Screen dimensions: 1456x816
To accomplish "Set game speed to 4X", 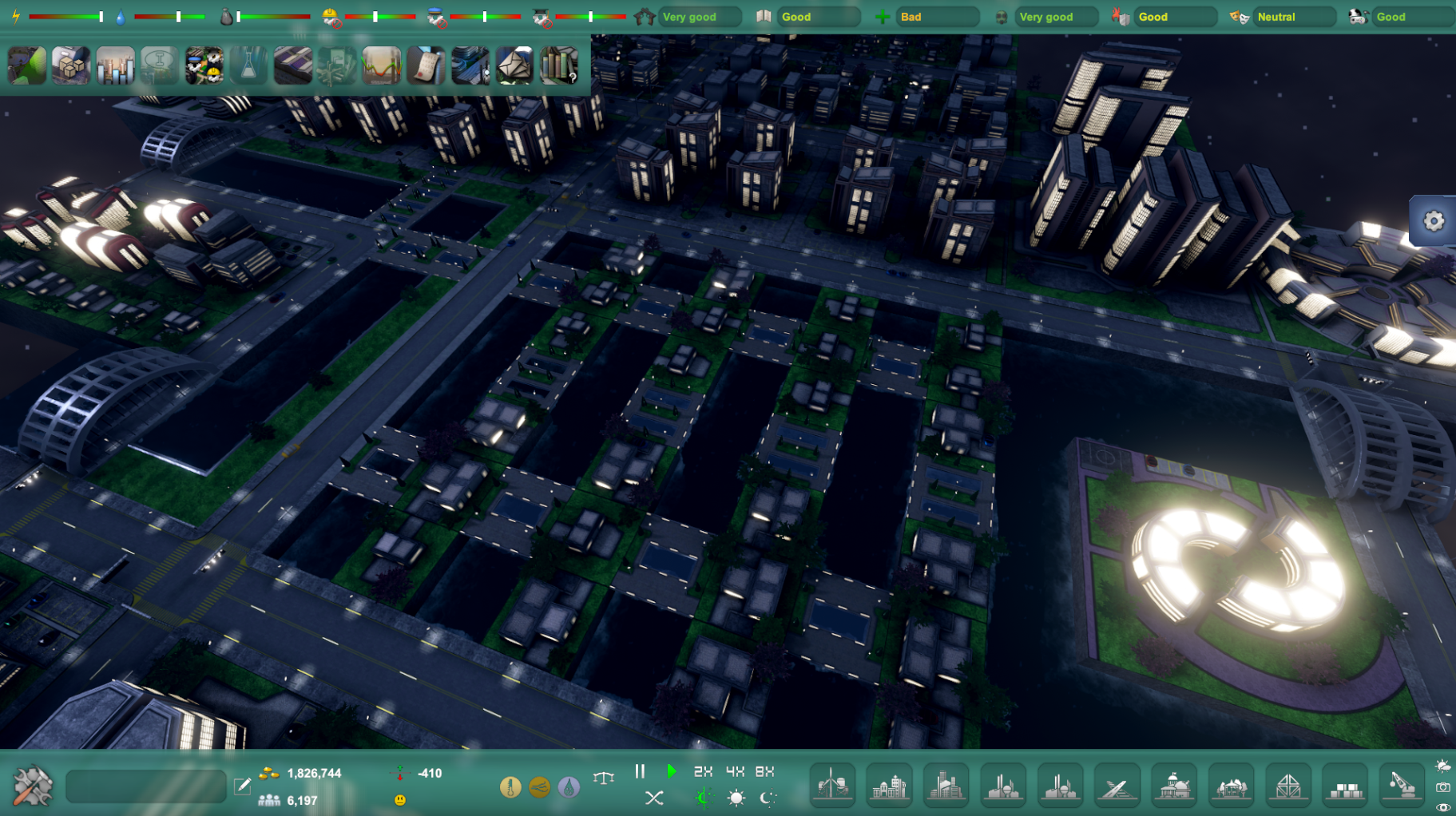I will 735,771.
